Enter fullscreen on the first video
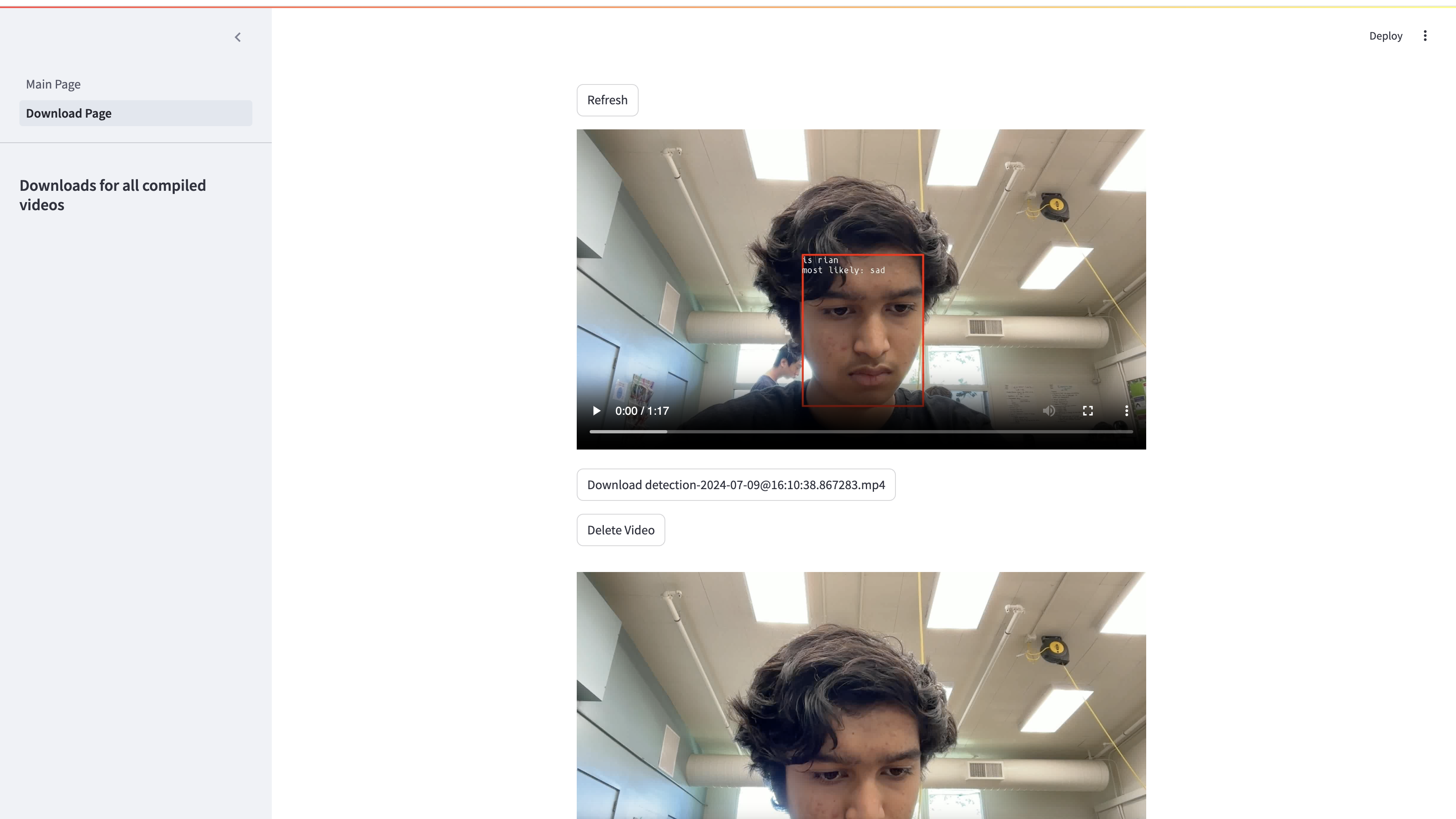1456x819 pixels. 1088,411
